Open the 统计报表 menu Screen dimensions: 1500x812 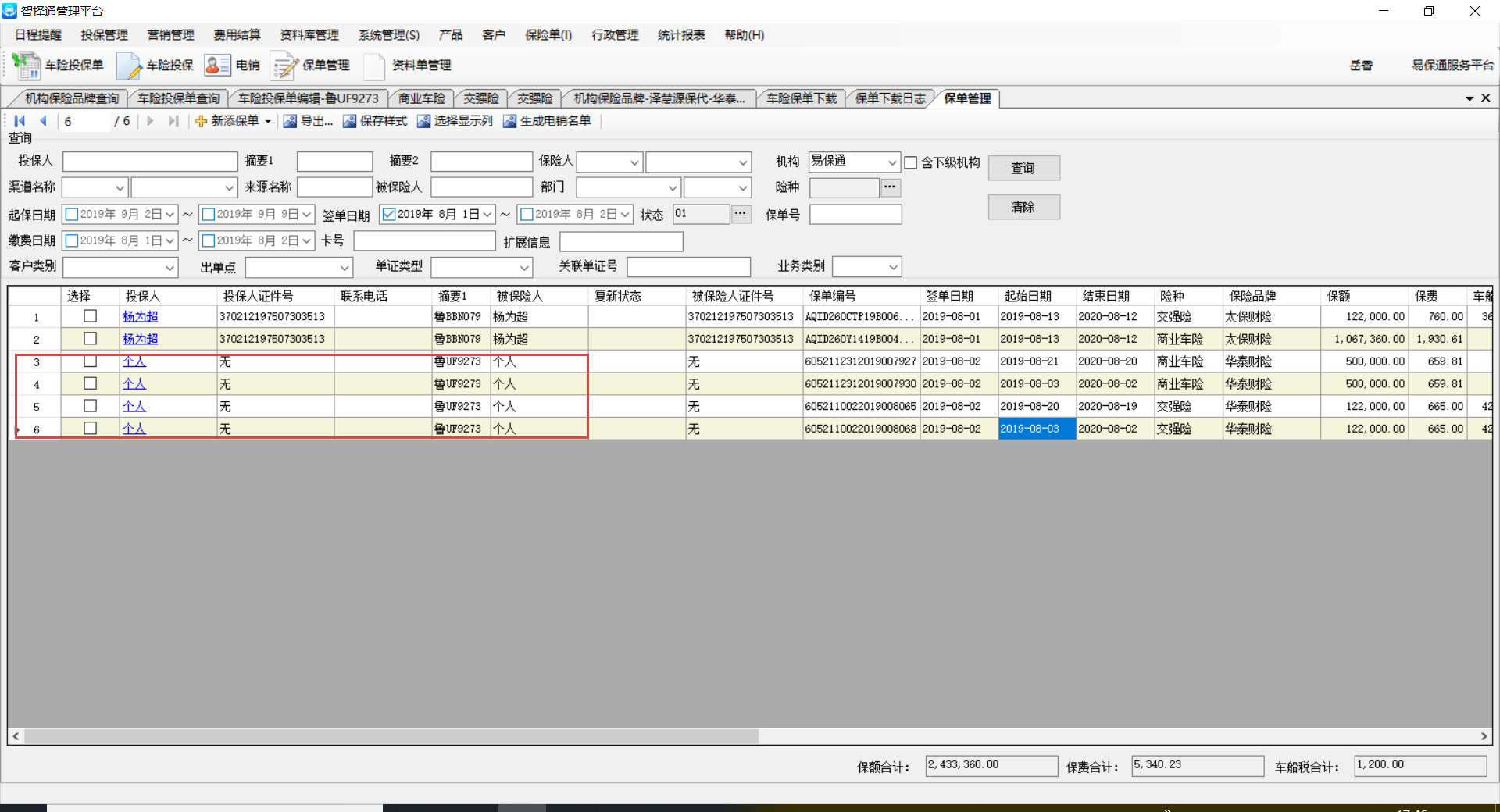tap(680, 35)
